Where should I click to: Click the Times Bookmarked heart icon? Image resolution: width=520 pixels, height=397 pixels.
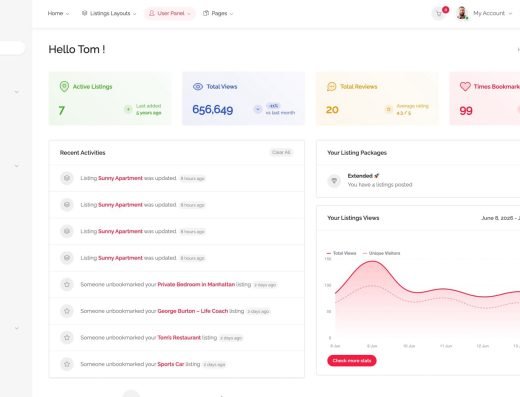(x=465, y=87)
